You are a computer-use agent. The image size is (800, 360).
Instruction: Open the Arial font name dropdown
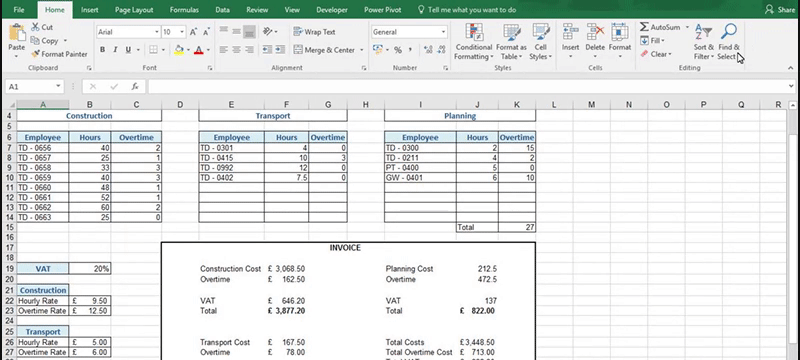[157, 32]
